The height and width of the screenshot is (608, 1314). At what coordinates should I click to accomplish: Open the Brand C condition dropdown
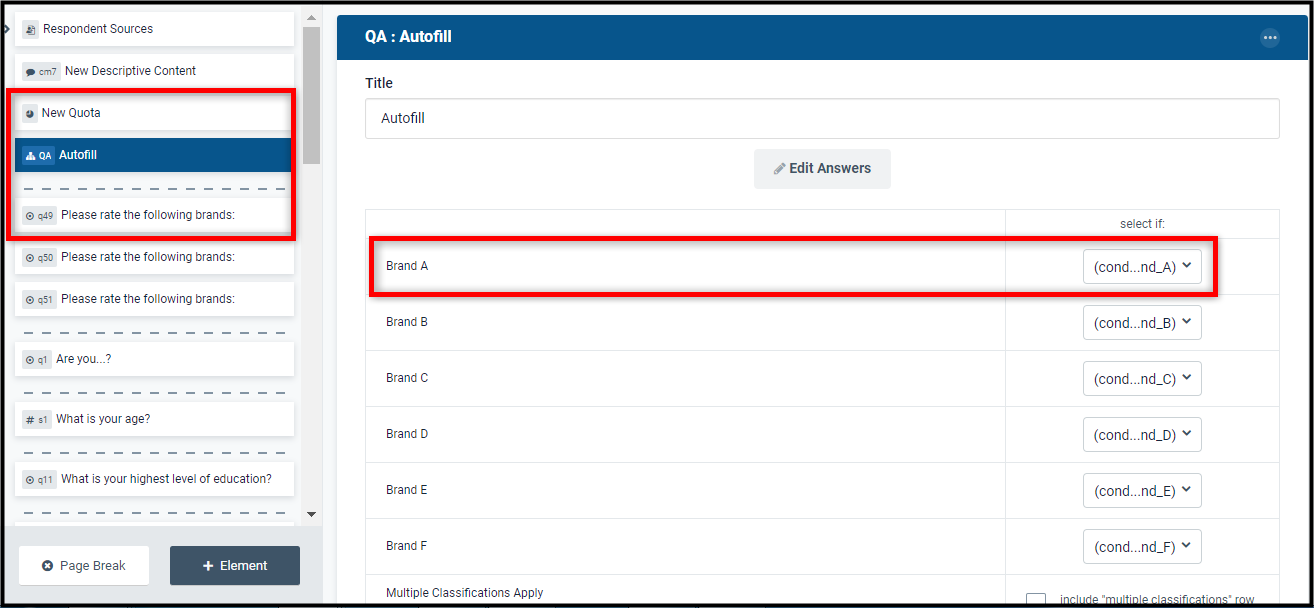(1142, 379)
